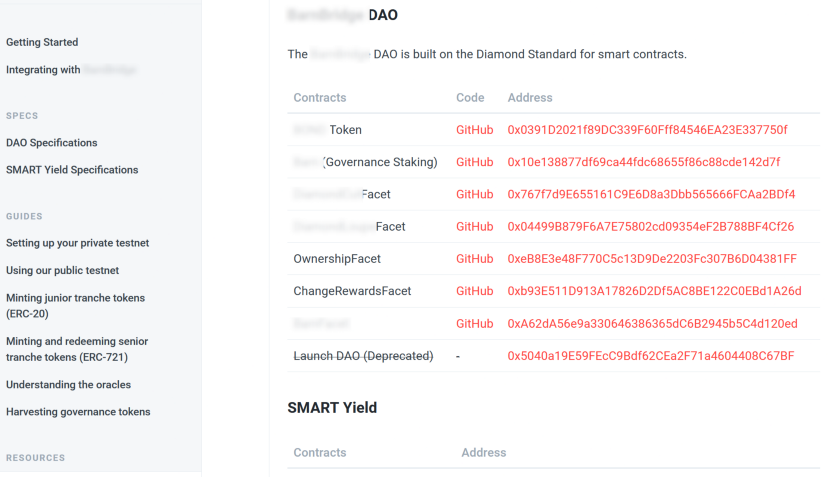Open ChangeRewardsFacet address 0xb93E511D...
This screenshot has width=828, height=477.
pyautogui.click(x=654, y=291)
